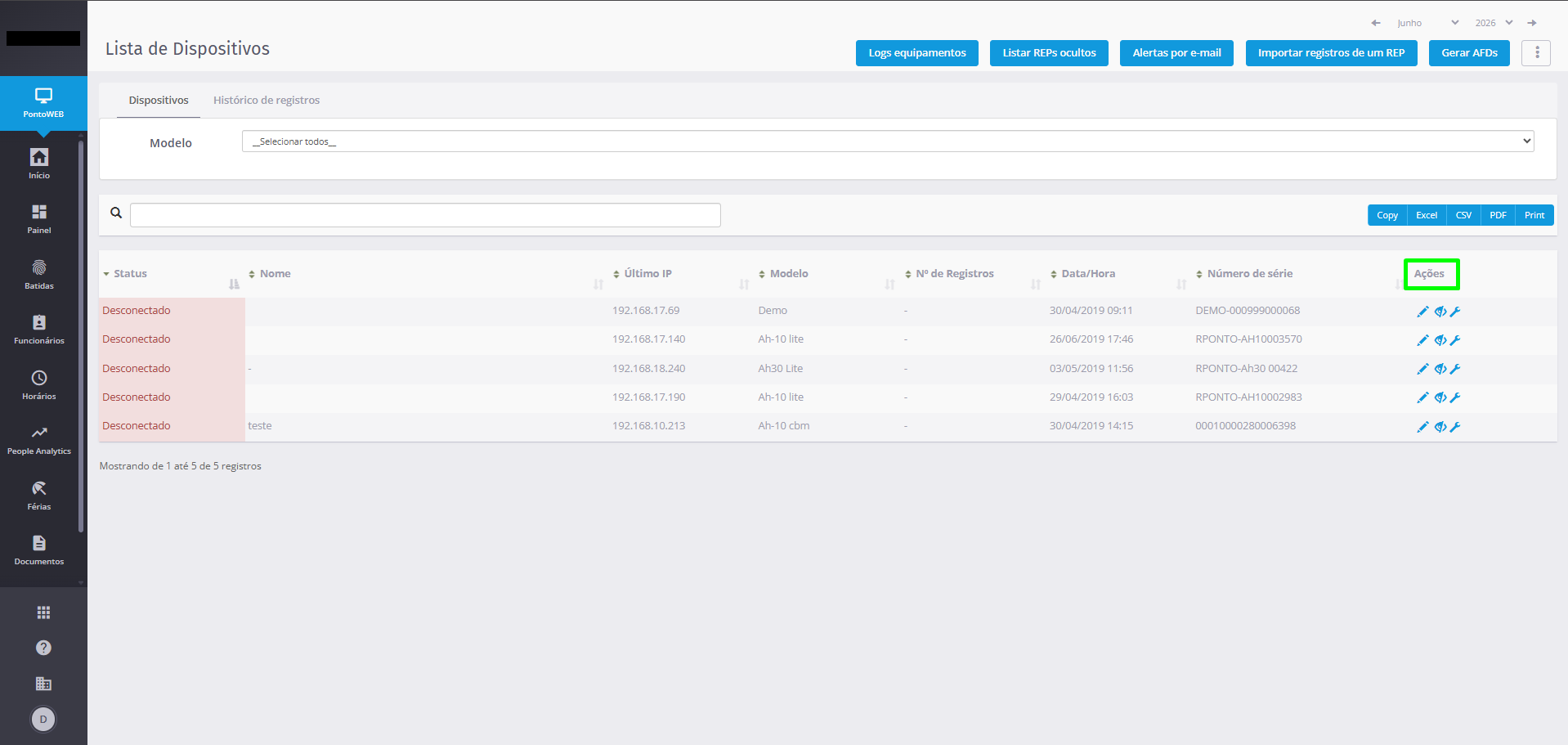Open the help question mark icon
The width and height of the screenshot is (1568, 745).
pyautogui.click(x=43, y=648)
